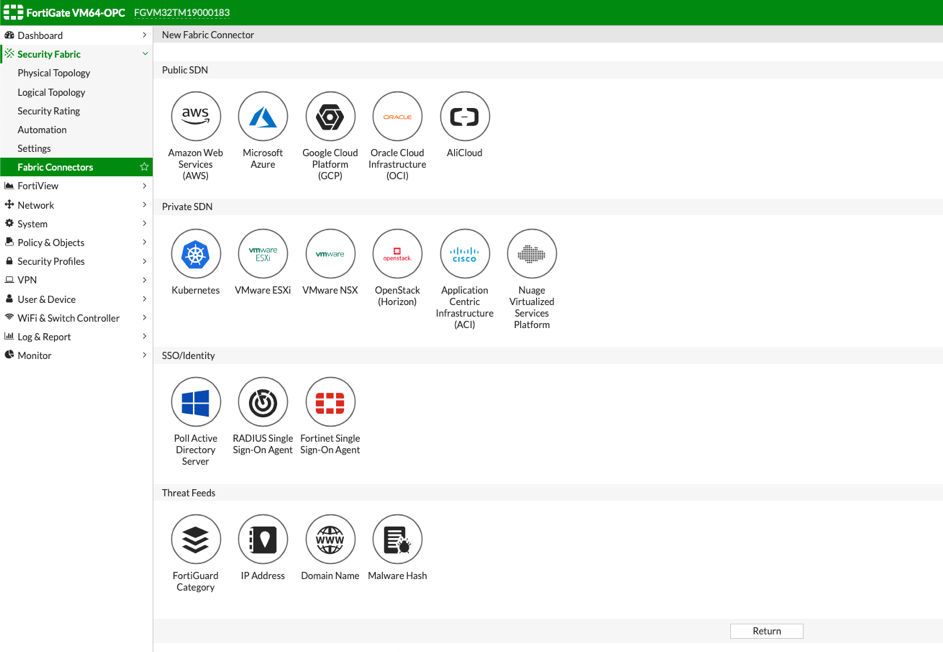Select the VMware NSX connector

[330, 253]
